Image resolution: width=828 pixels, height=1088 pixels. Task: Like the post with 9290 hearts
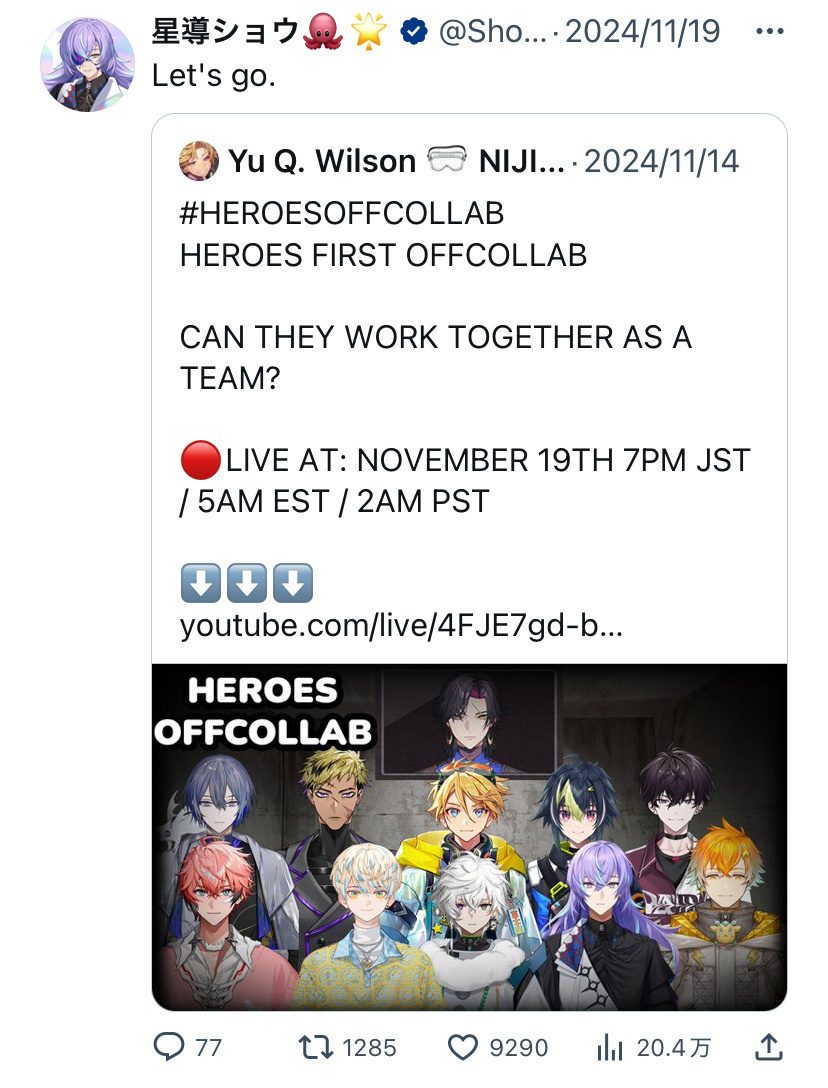click(x=462, y=1047)
